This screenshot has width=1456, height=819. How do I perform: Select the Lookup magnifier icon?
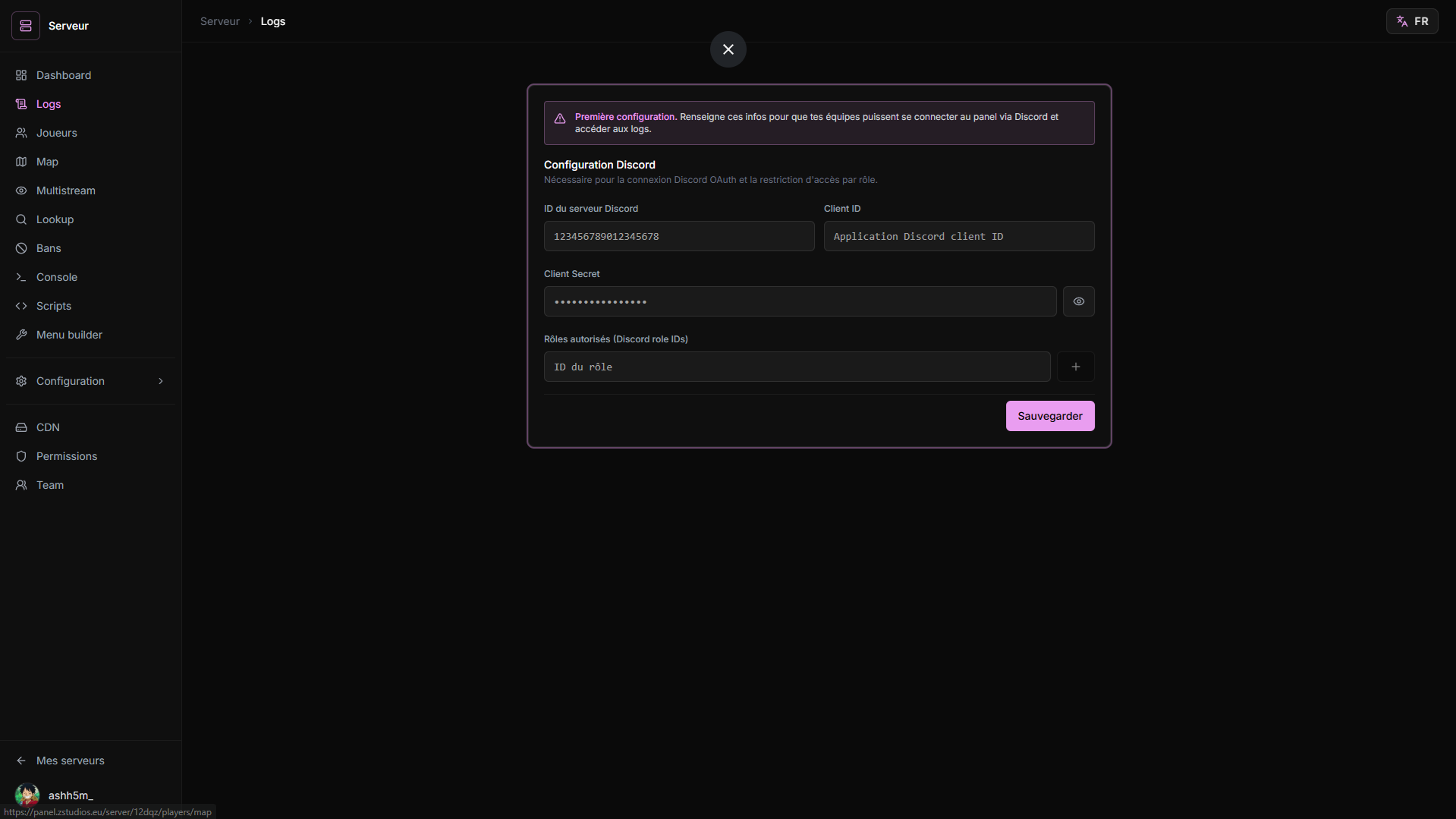point(21,219)
